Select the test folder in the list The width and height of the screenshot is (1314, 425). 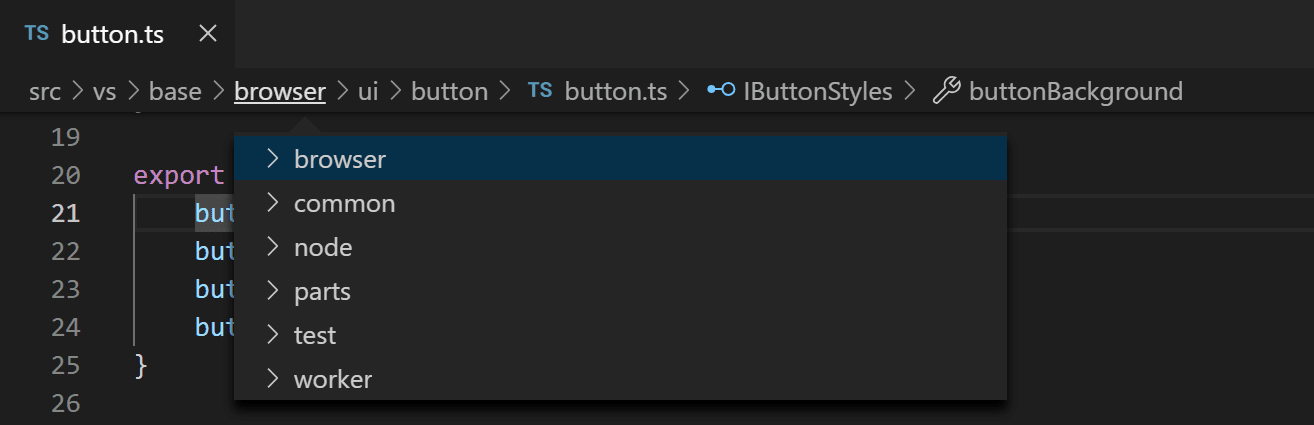click(315, 335)
